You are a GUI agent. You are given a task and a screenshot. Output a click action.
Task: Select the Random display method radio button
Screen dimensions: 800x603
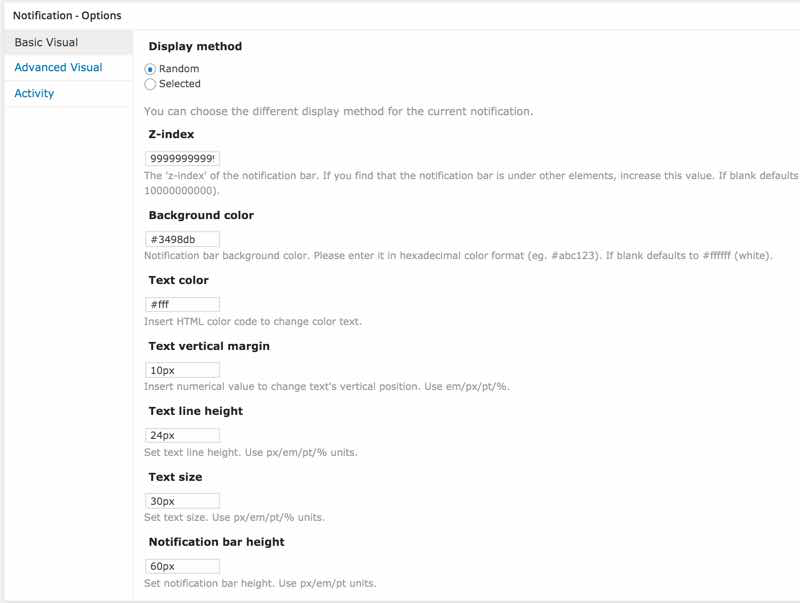[150, 69]
